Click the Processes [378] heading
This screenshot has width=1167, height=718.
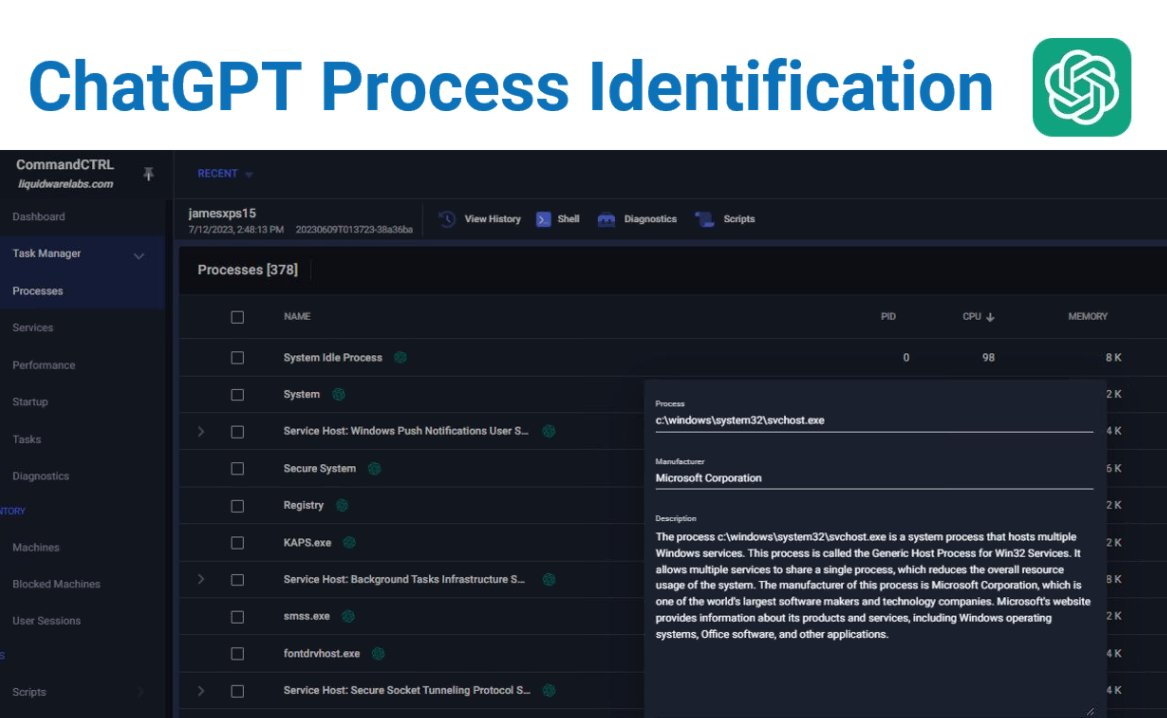(x=247, y=270)
